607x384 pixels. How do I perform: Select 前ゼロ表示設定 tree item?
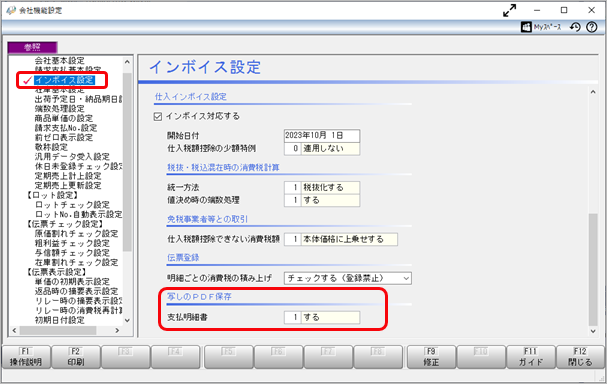(x=63, y=137)
